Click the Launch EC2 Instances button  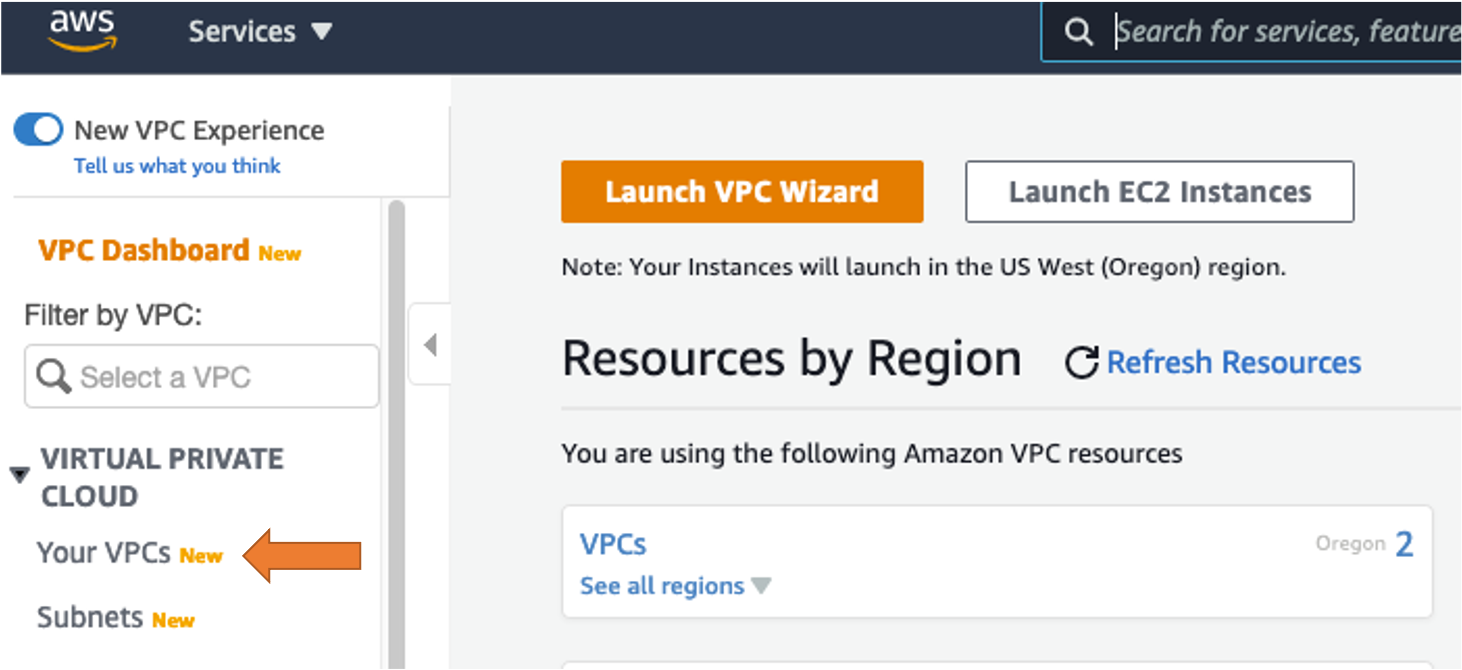click(x=1160, y=192)
